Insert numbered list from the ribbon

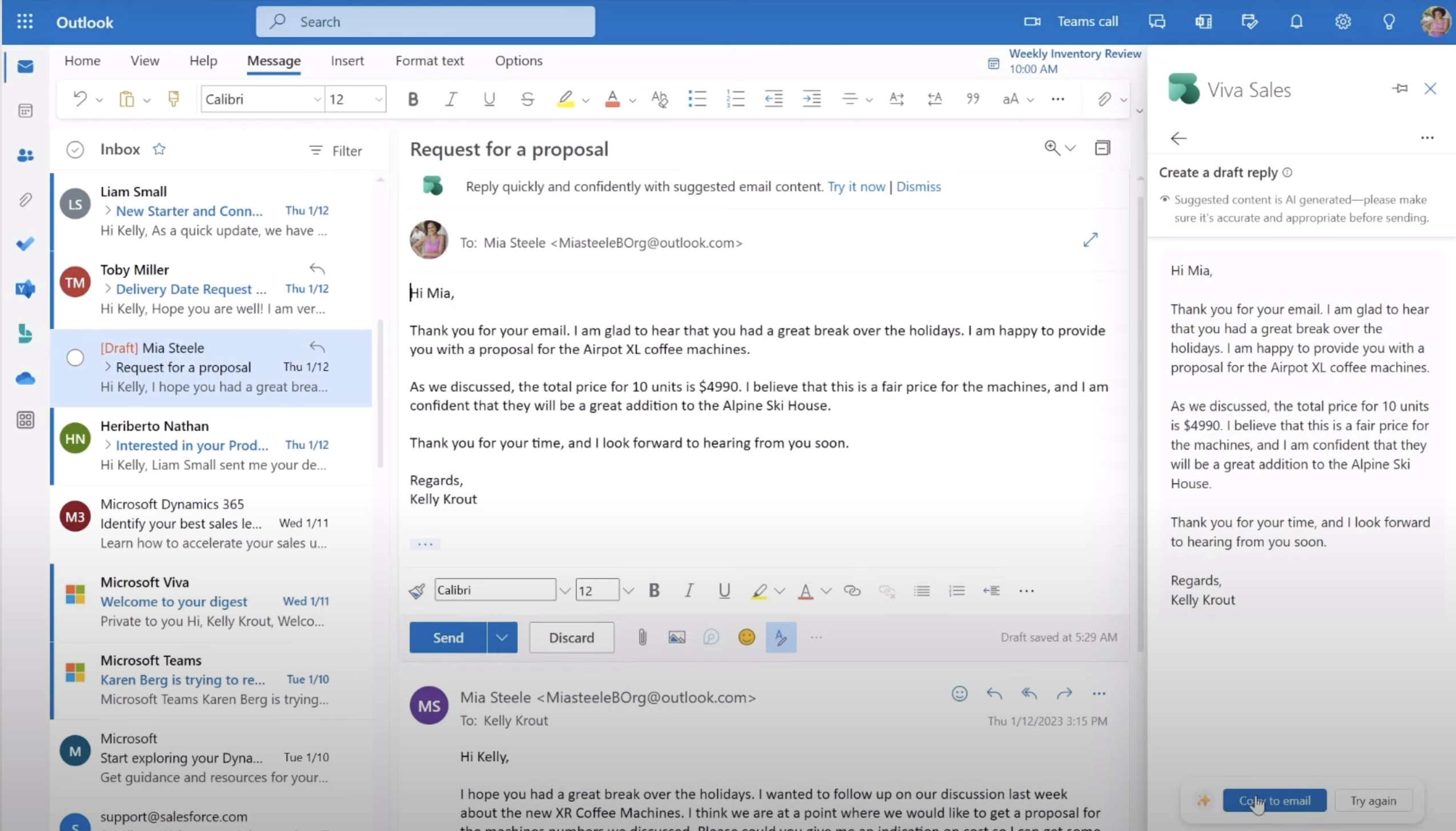(735, 99)
